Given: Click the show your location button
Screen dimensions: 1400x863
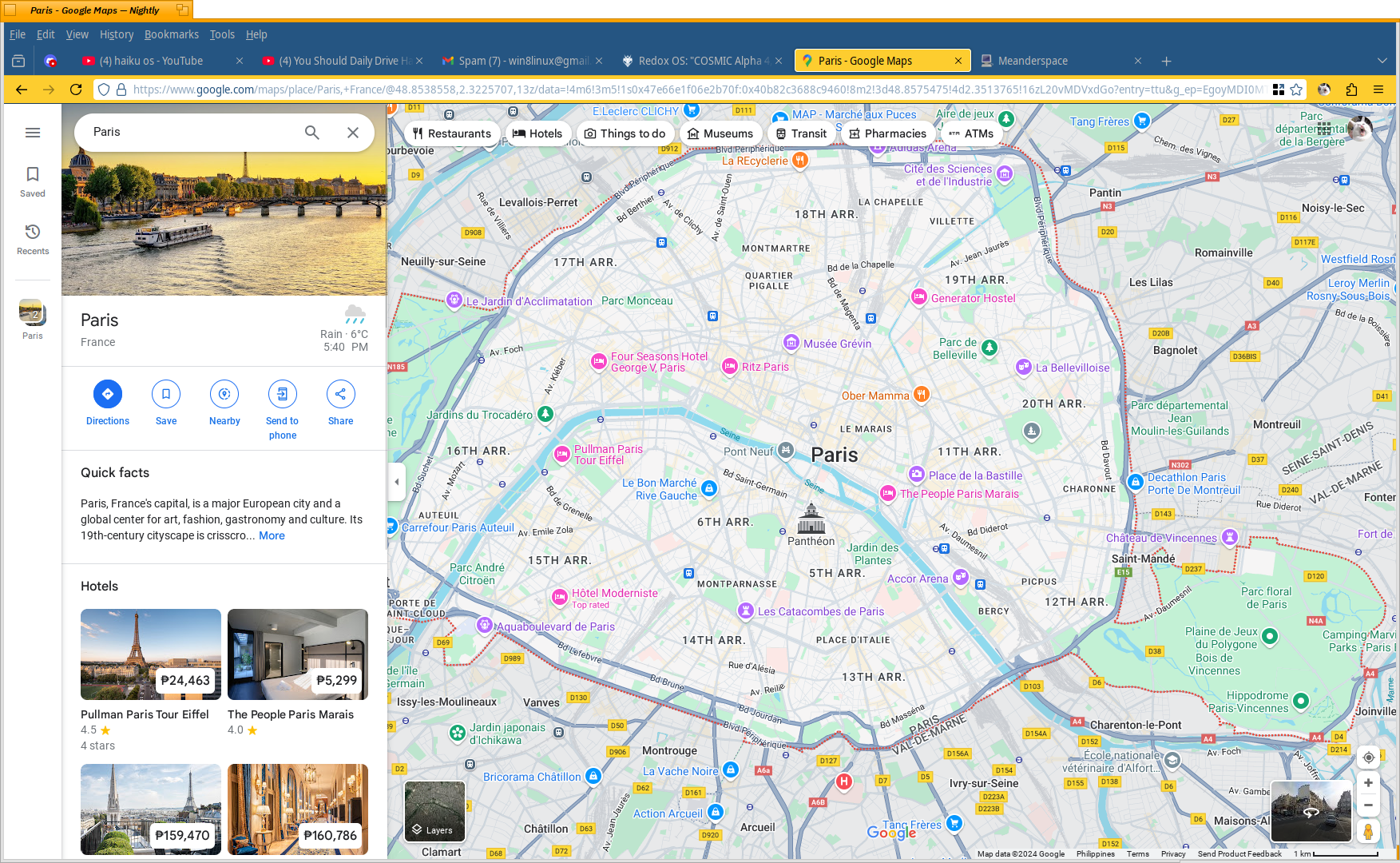Looking at the screenshot, I should coord(1368,758).
